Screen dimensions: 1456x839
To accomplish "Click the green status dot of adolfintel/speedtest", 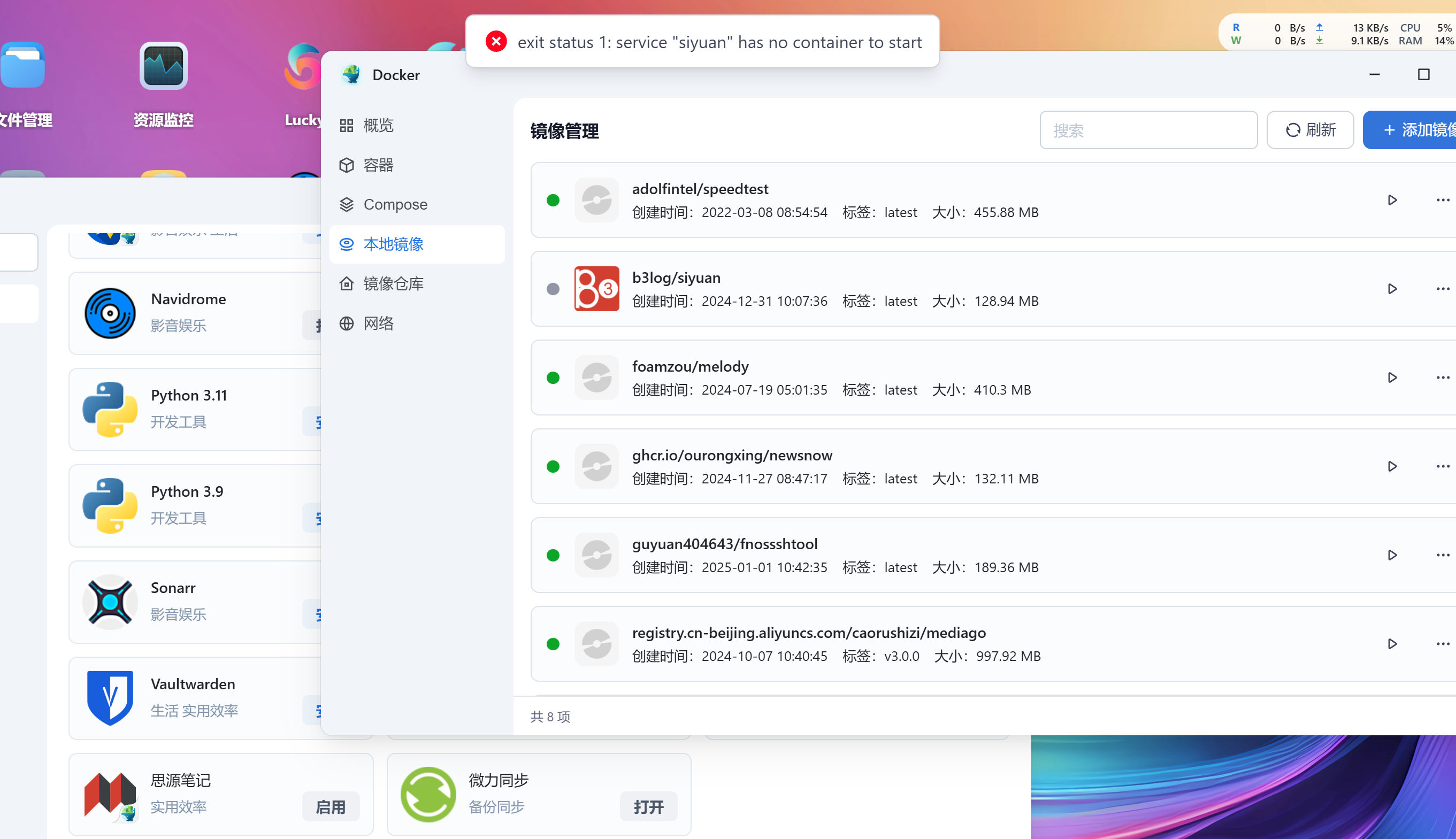I will coord(553,200).
